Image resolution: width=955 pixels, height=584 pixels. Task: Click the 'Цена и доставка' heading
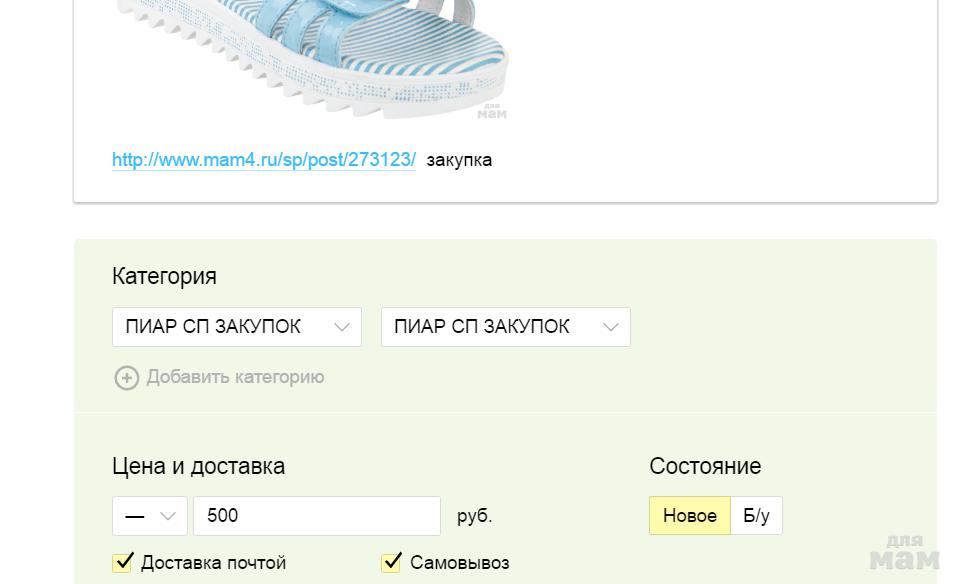(x=198, y=466)
